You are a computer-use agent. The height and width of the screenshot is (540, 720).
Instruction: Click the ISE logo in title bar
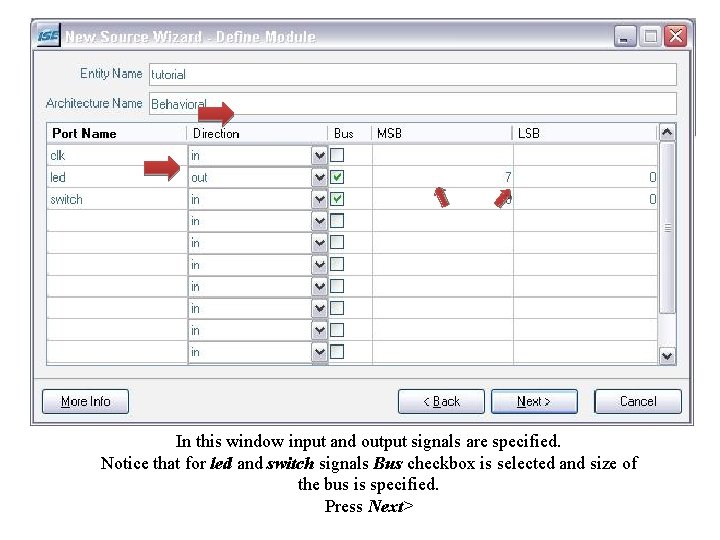click(x=48, y=35)
